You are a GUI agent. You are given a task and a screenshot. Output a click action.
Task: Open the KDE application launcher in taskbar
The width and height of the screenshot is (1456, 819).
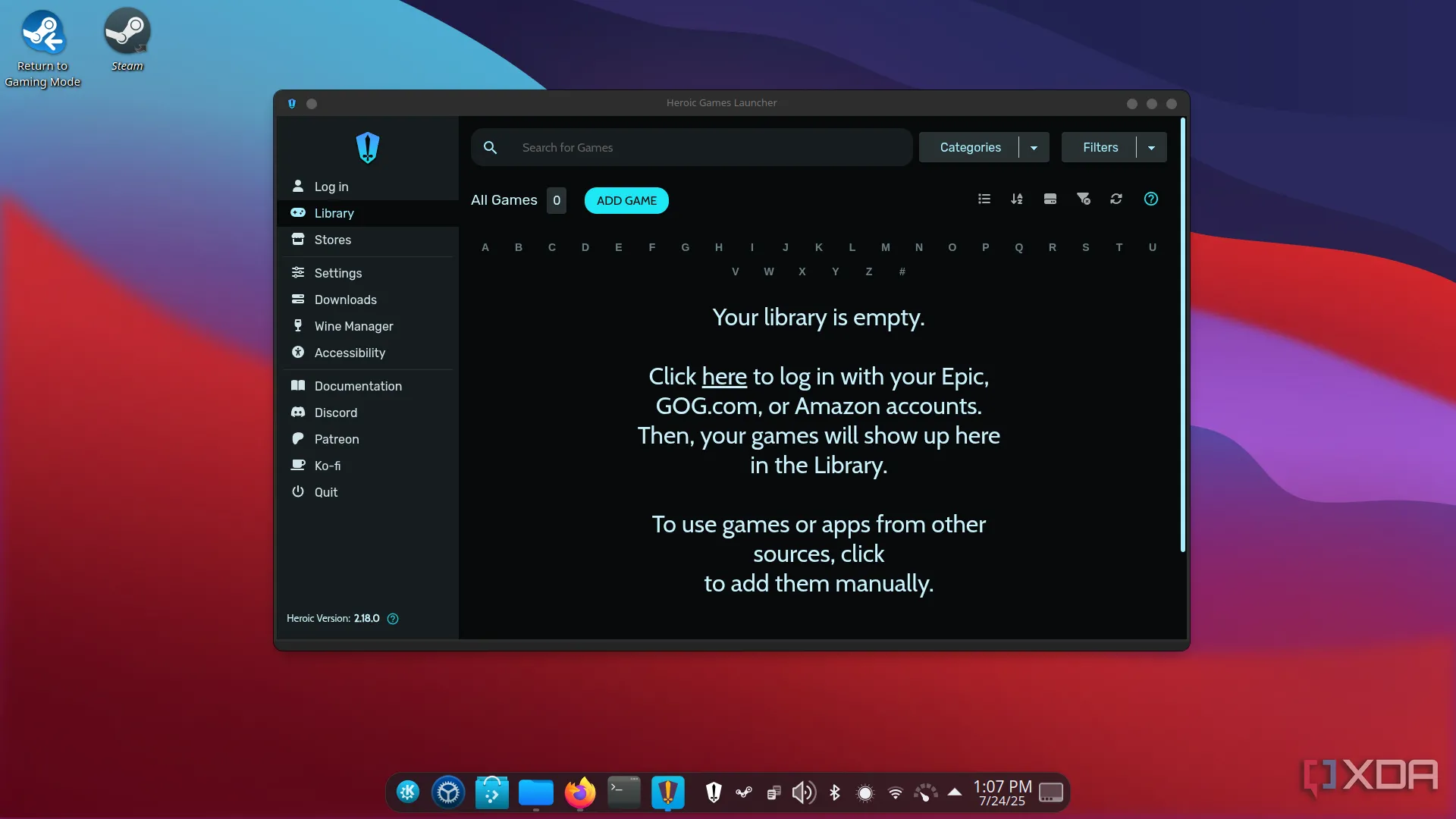click(408, 792)
